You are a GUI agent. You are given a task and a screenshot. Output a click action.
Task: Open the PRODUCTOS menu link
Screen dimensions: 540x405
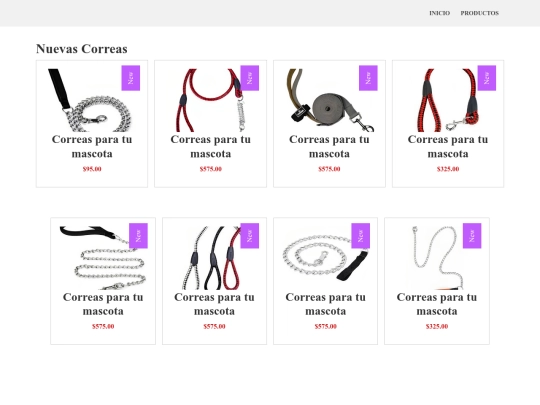(480, 13)
